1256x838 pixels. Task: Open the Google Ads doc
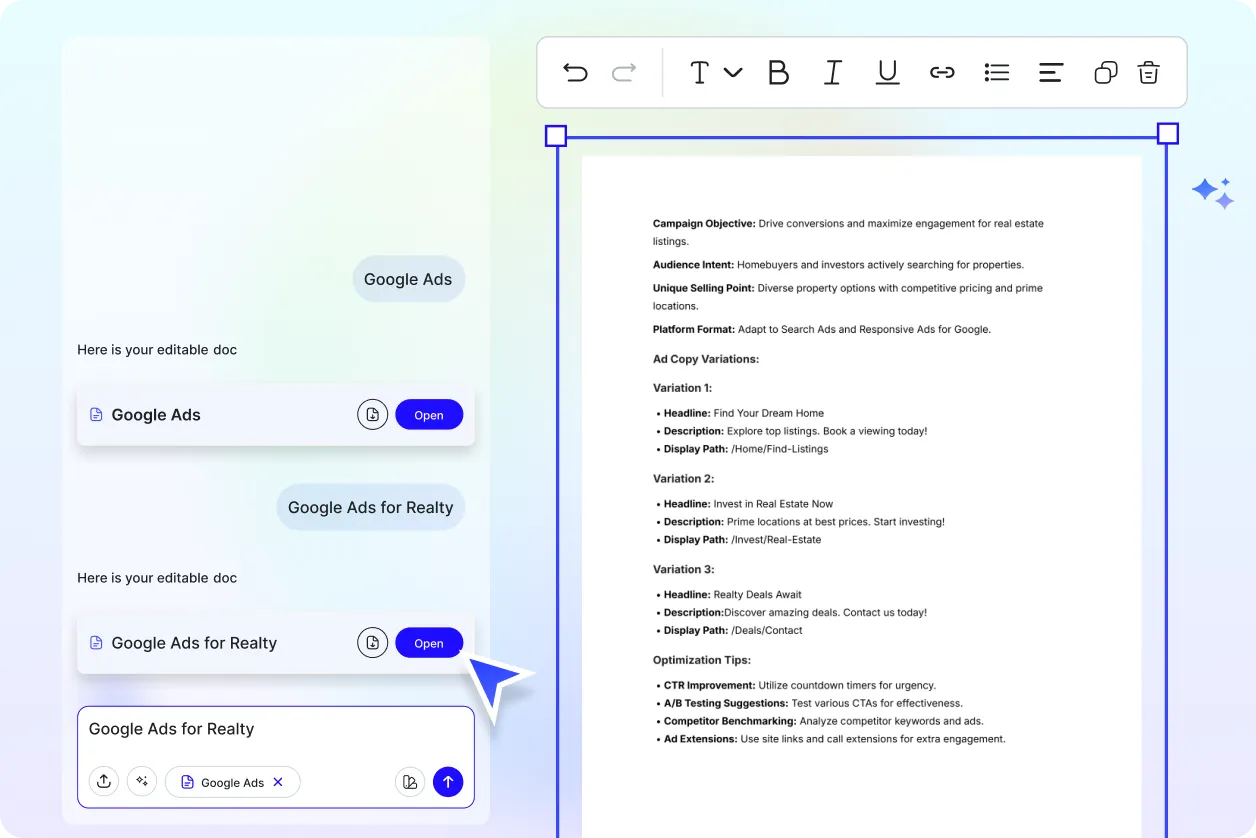[x=429, y=415]
